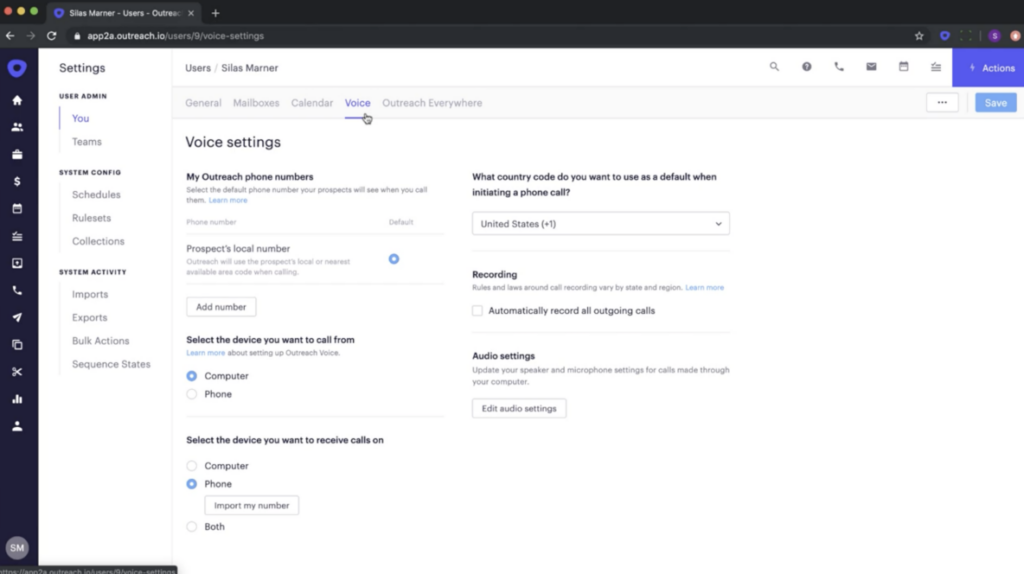The width and height of the screenshot is (1024, 574).
Task: Open the Prospects people icon
Action: pos(17,127)
